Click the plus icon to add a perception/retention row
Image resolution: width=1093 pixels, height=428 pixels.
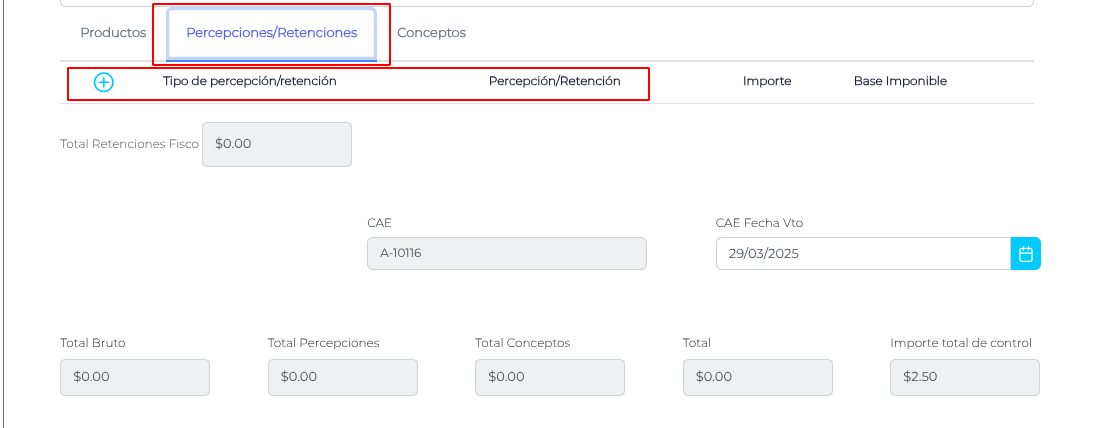[x=104, y=82]
